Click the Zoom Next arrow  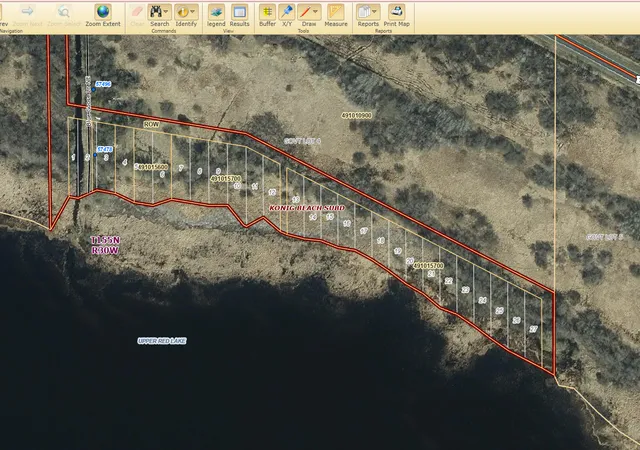27,11
